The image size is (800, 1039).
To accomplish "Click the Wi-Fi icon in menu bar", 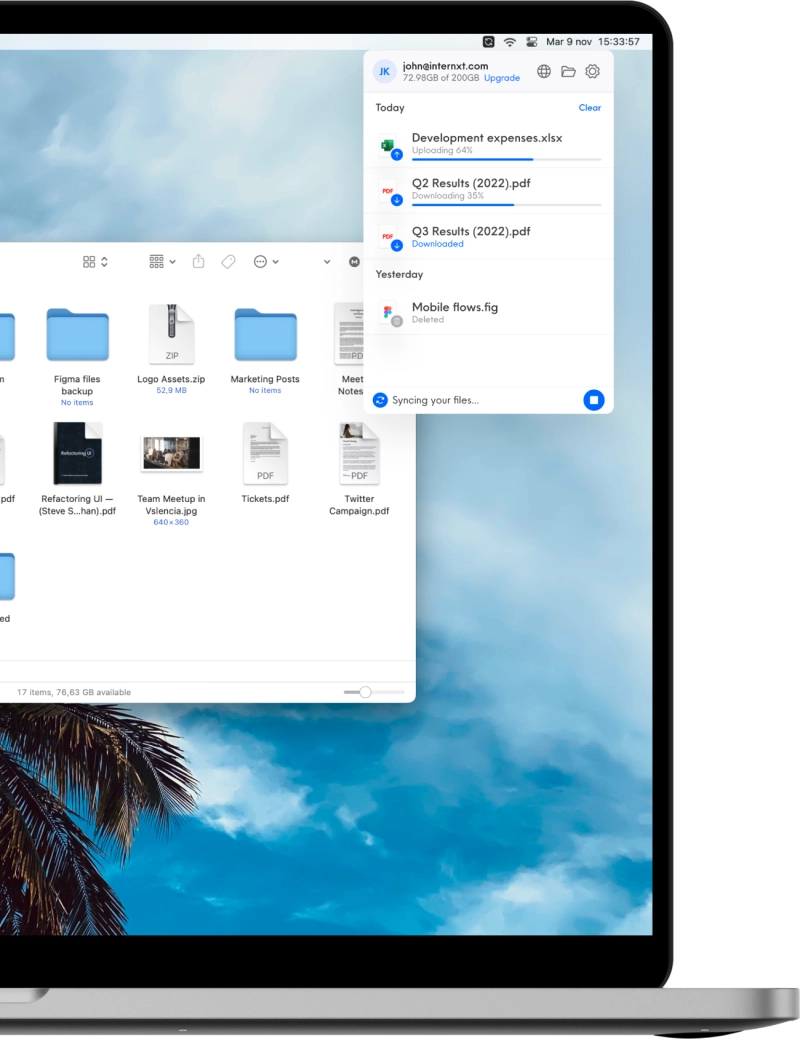I will tap(510, 42).
